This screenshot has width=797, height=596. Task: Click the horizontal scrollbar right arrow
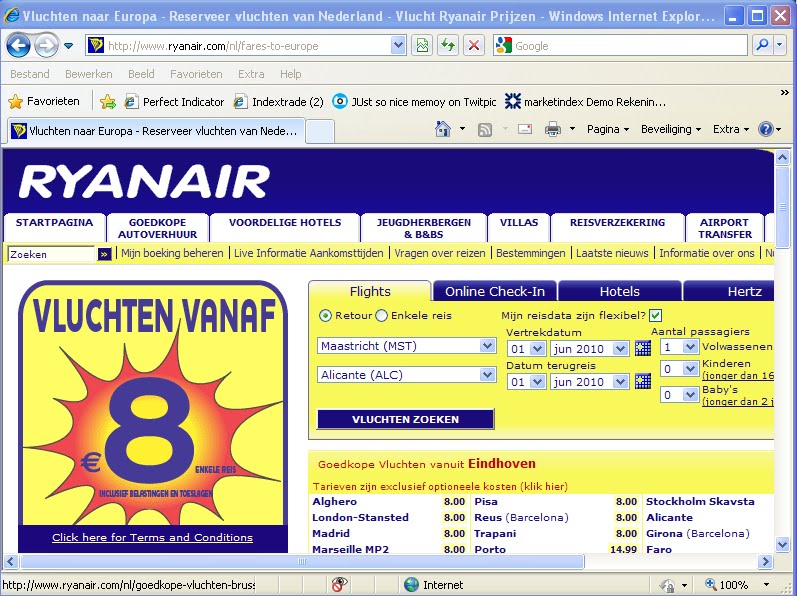click(x=765, y=561)
